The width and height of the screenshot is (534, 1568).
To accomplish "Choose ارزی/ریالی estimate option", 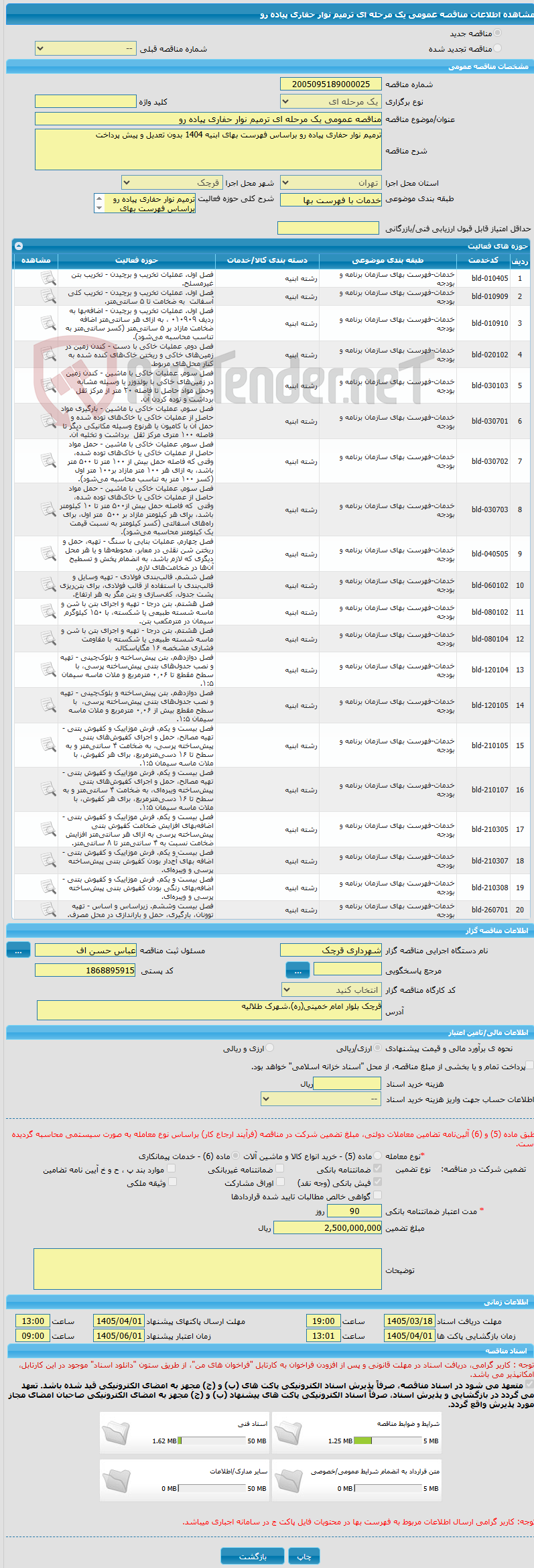I will coord(379,1048).
